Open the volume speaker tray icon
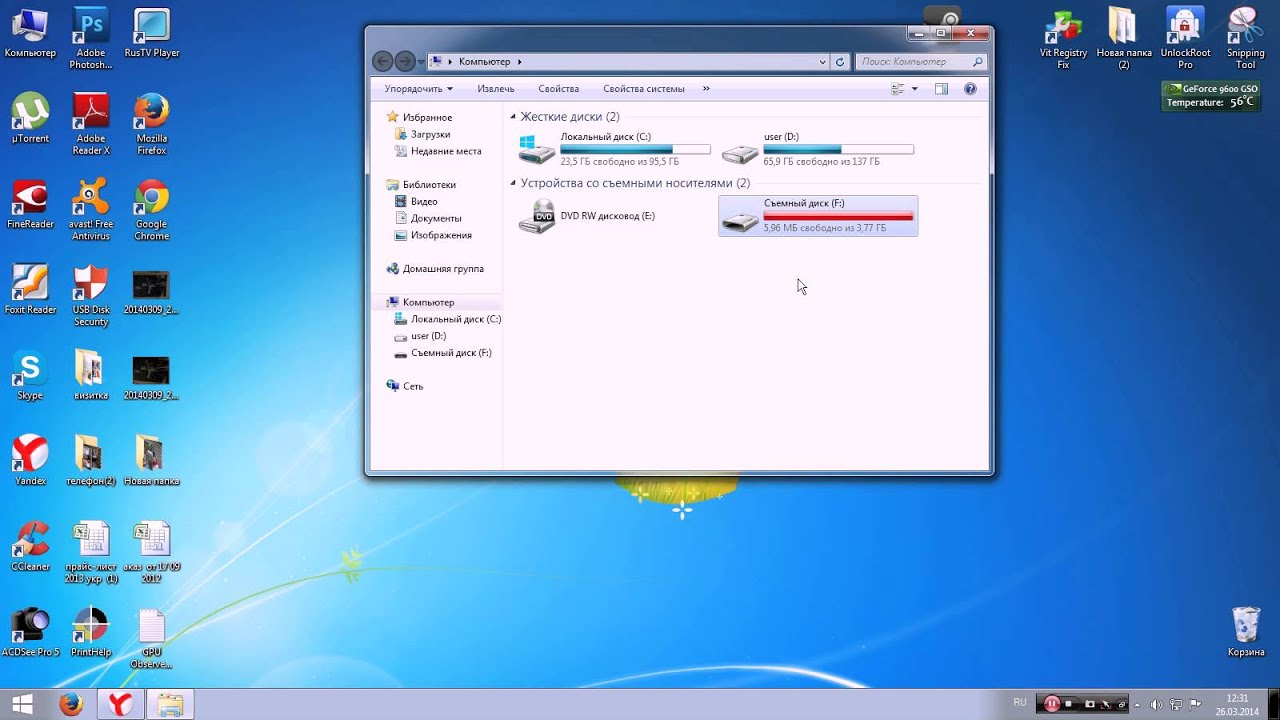1280x720 pixels. tap(1158, 704)
